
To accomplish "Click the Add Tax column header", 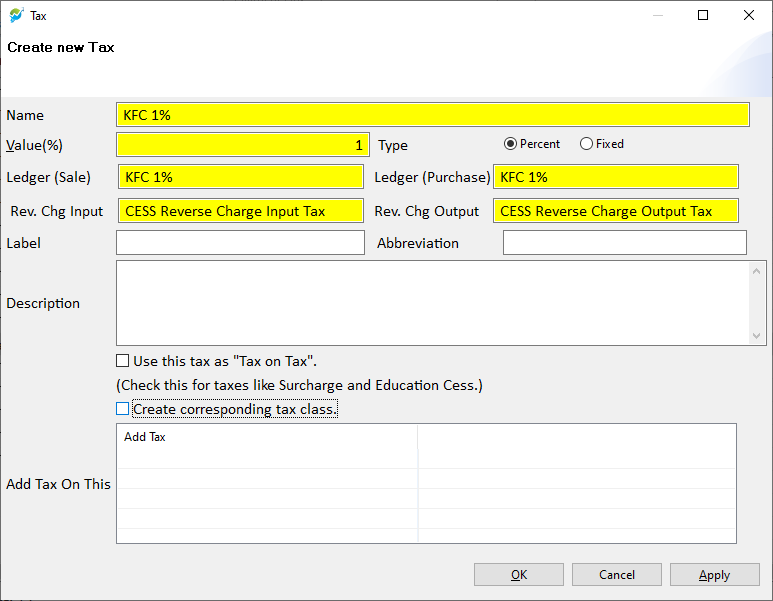I will [267, 437].
